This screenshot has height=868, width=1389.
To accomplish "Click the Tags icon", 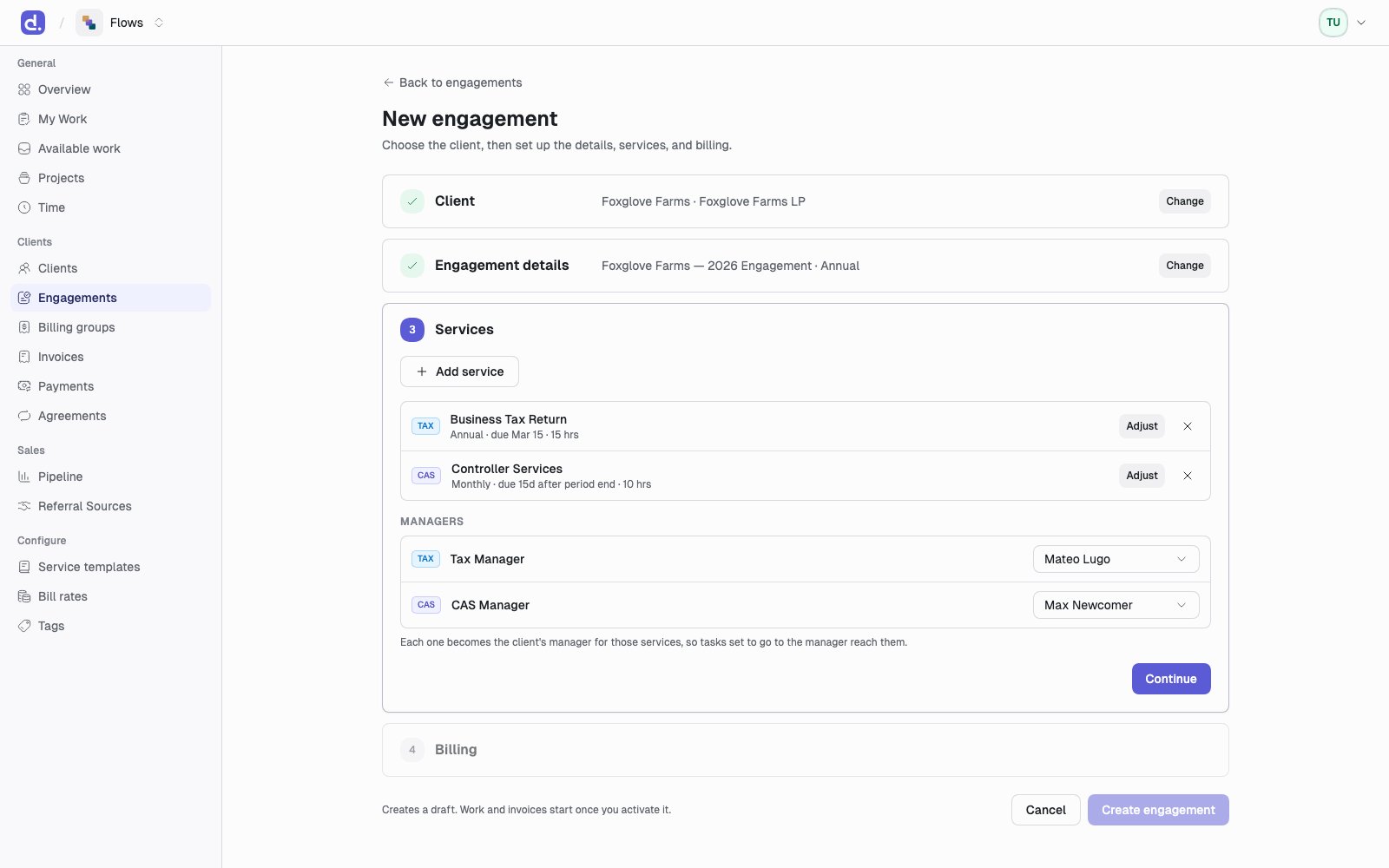I will (x=24, y=626).
